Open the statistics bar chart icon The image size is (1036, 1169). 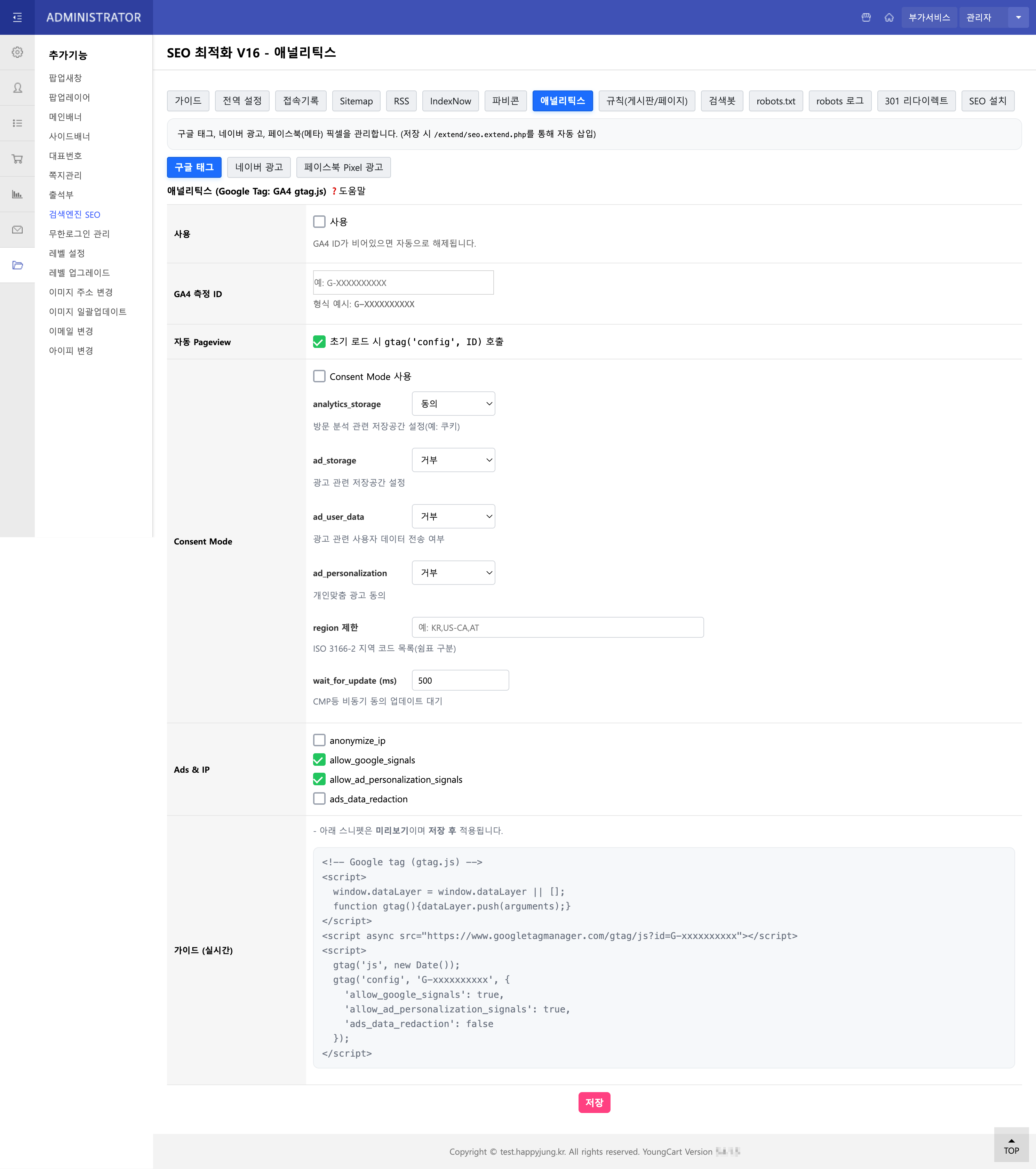(x=17, y=194)
